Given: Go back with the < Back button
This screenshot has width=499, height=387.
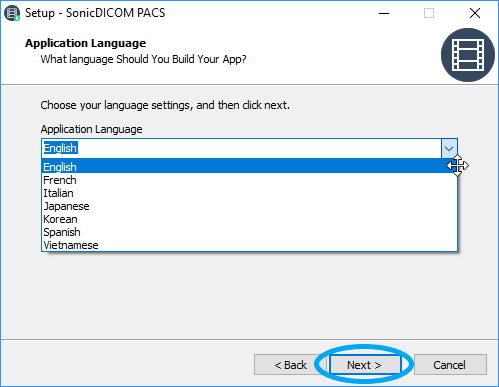Looking at the screenshot, I should pyautogui.click(x=289, y=365).
